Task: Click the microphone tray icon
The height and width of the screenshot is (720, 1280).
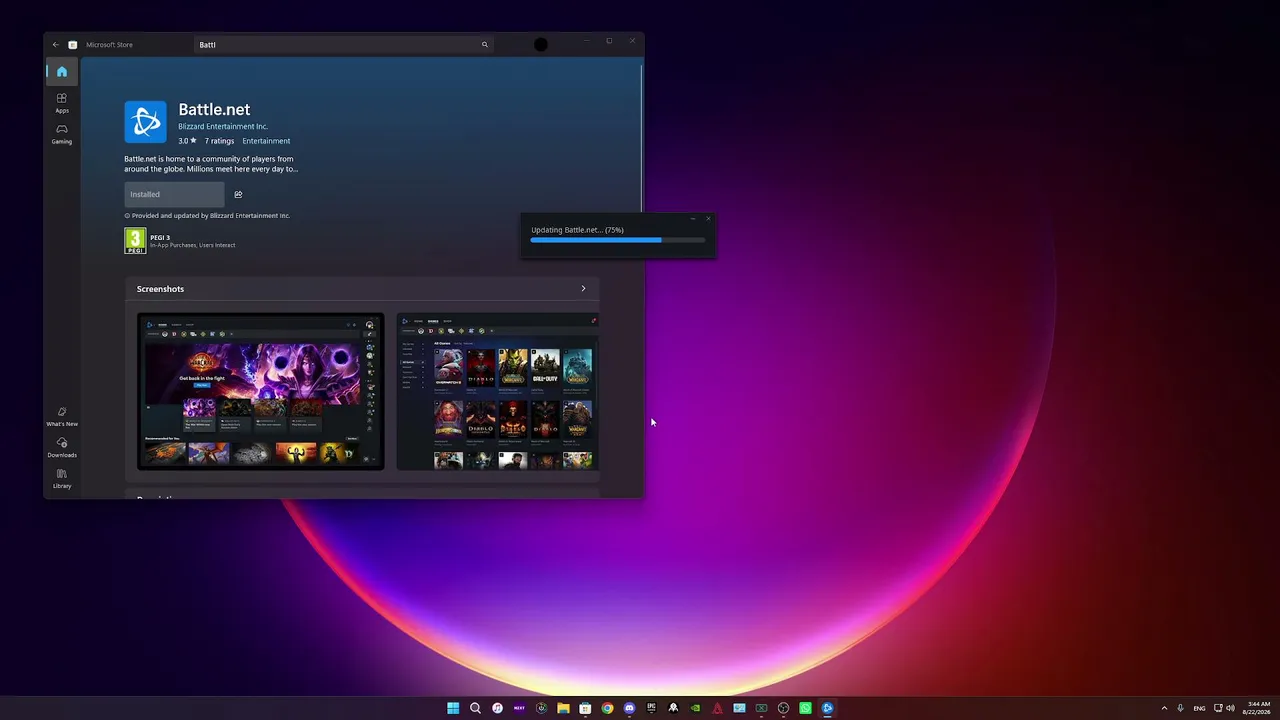Action: (1181, 708)
